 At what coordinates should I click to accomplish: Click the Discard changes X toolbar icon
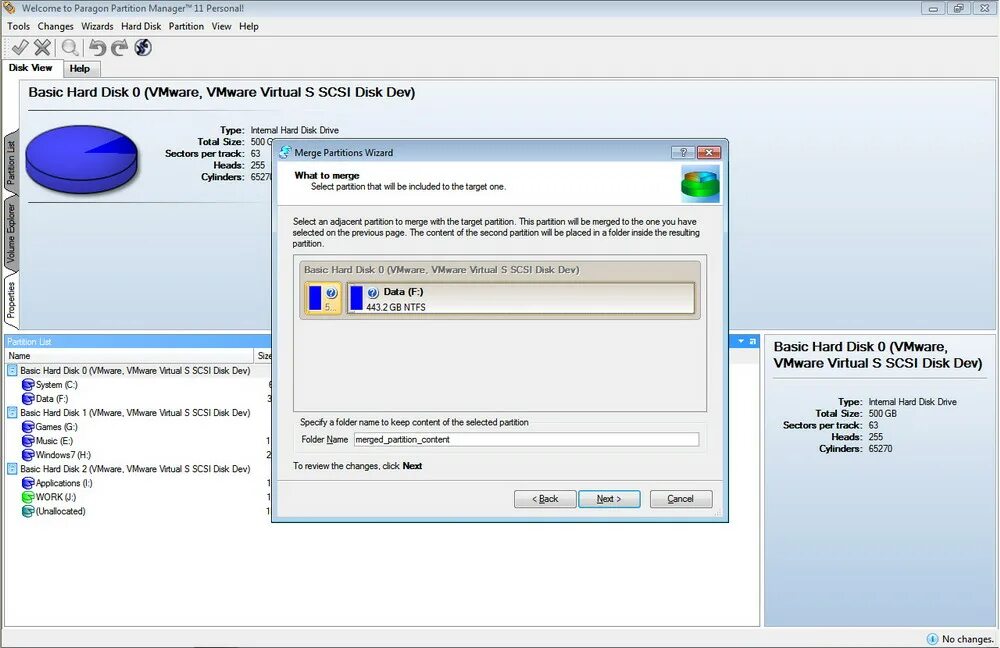42,48
